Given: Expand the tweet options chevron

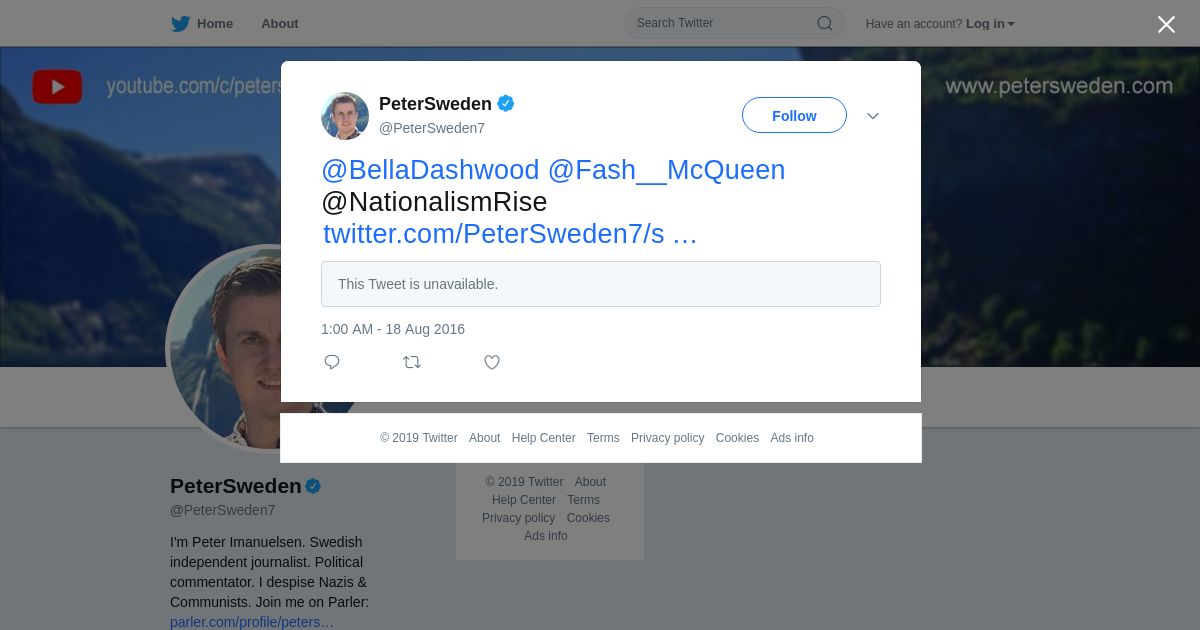Looking at the screenshot, I should click(x=873, y=116).
